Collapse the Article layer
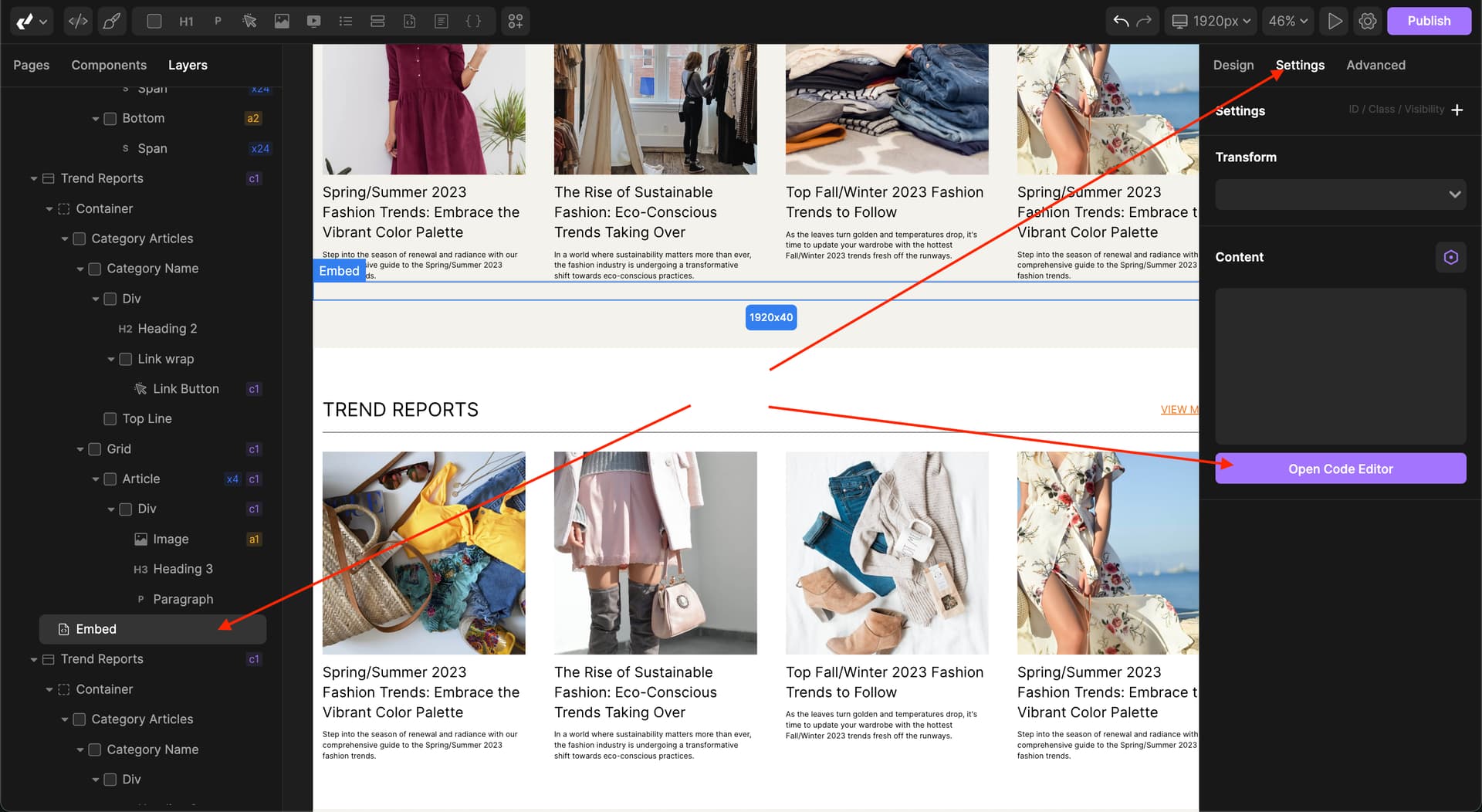The height and width of the screenshot is (812, 1482). (96, 479)
